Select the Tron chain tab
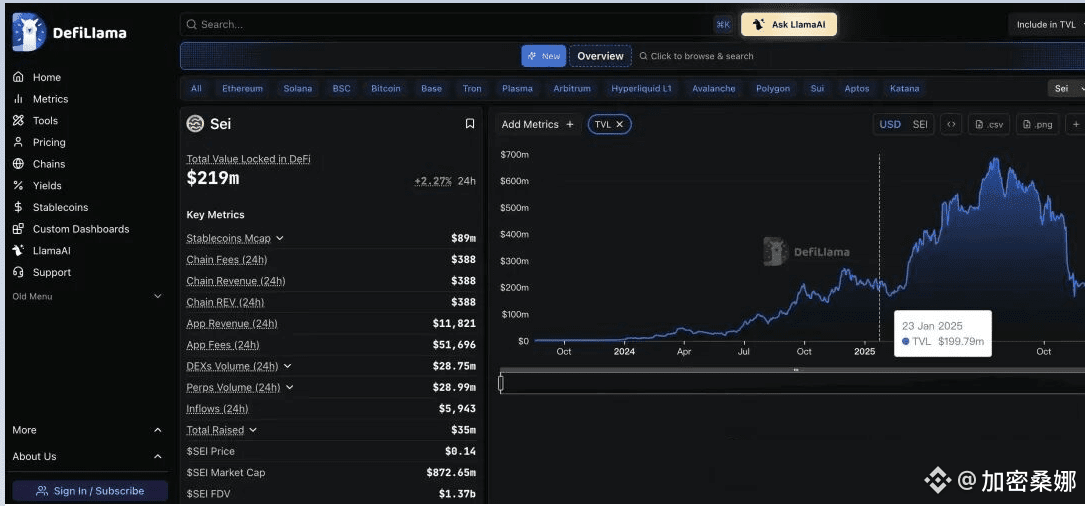This screenshot has width=1085, height=506. click(x=472, y=89)
